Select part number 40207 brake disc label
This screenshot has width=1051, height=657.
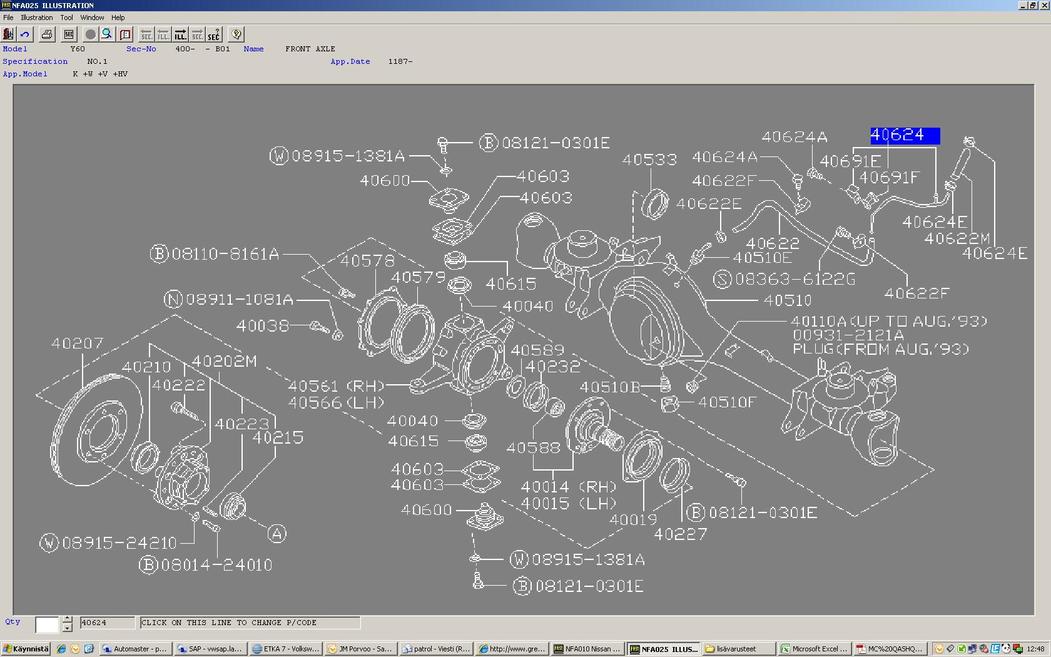(x=77, y=344)
